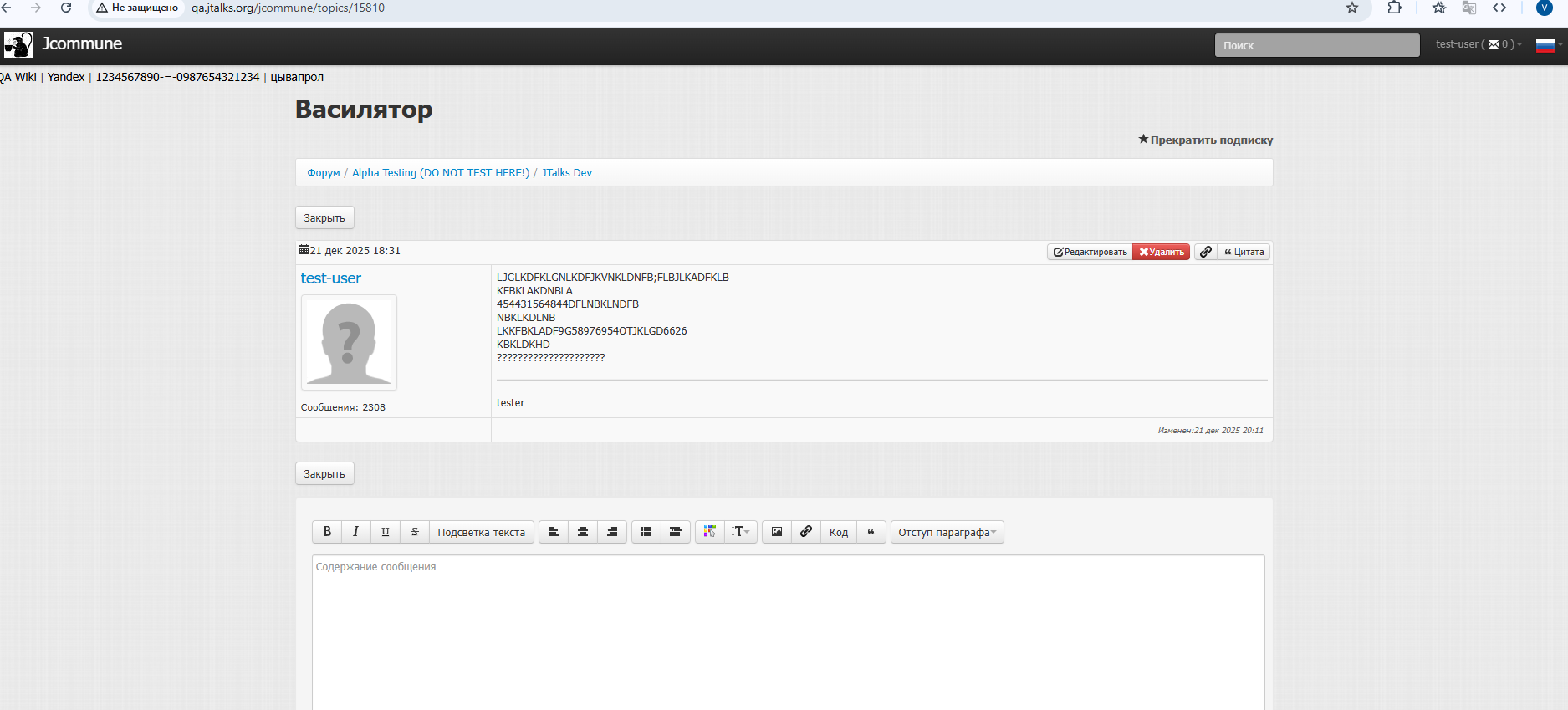
Task: Toggle bold formatting in the editor
Action: 327,532
